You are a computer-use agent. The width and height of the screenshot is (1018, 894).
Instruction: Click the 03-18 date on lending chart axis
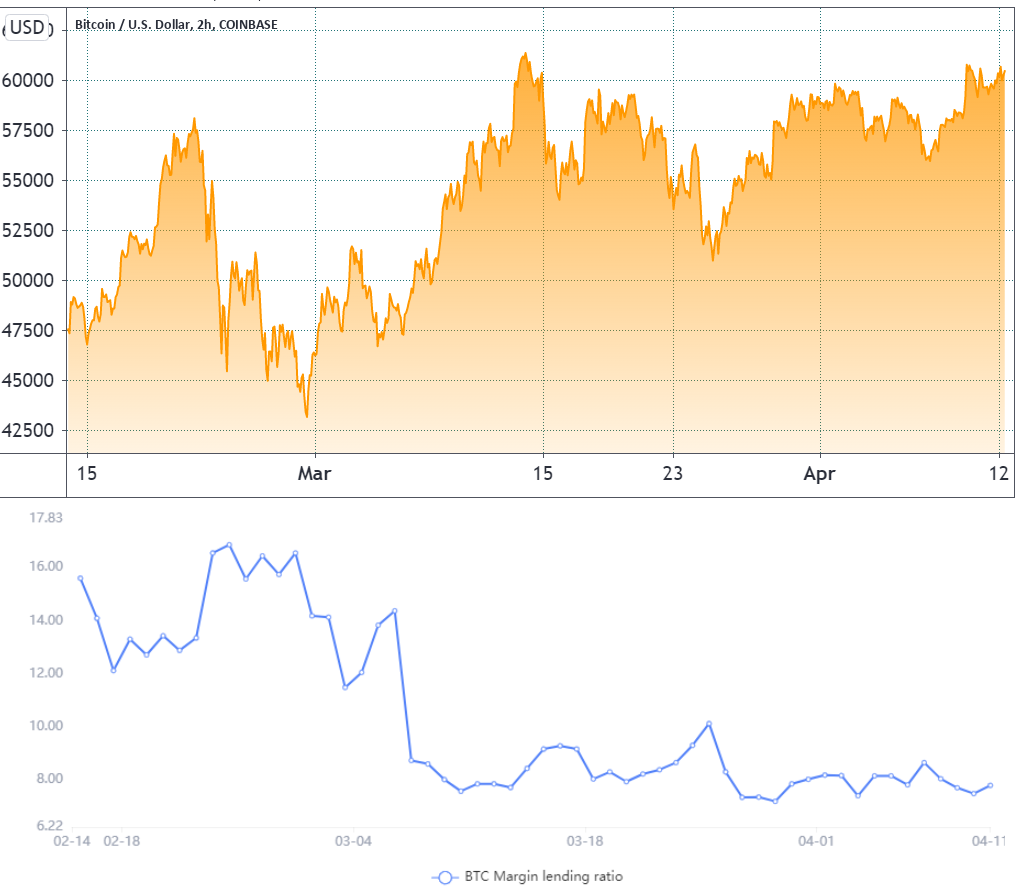(x=584, y=841)
